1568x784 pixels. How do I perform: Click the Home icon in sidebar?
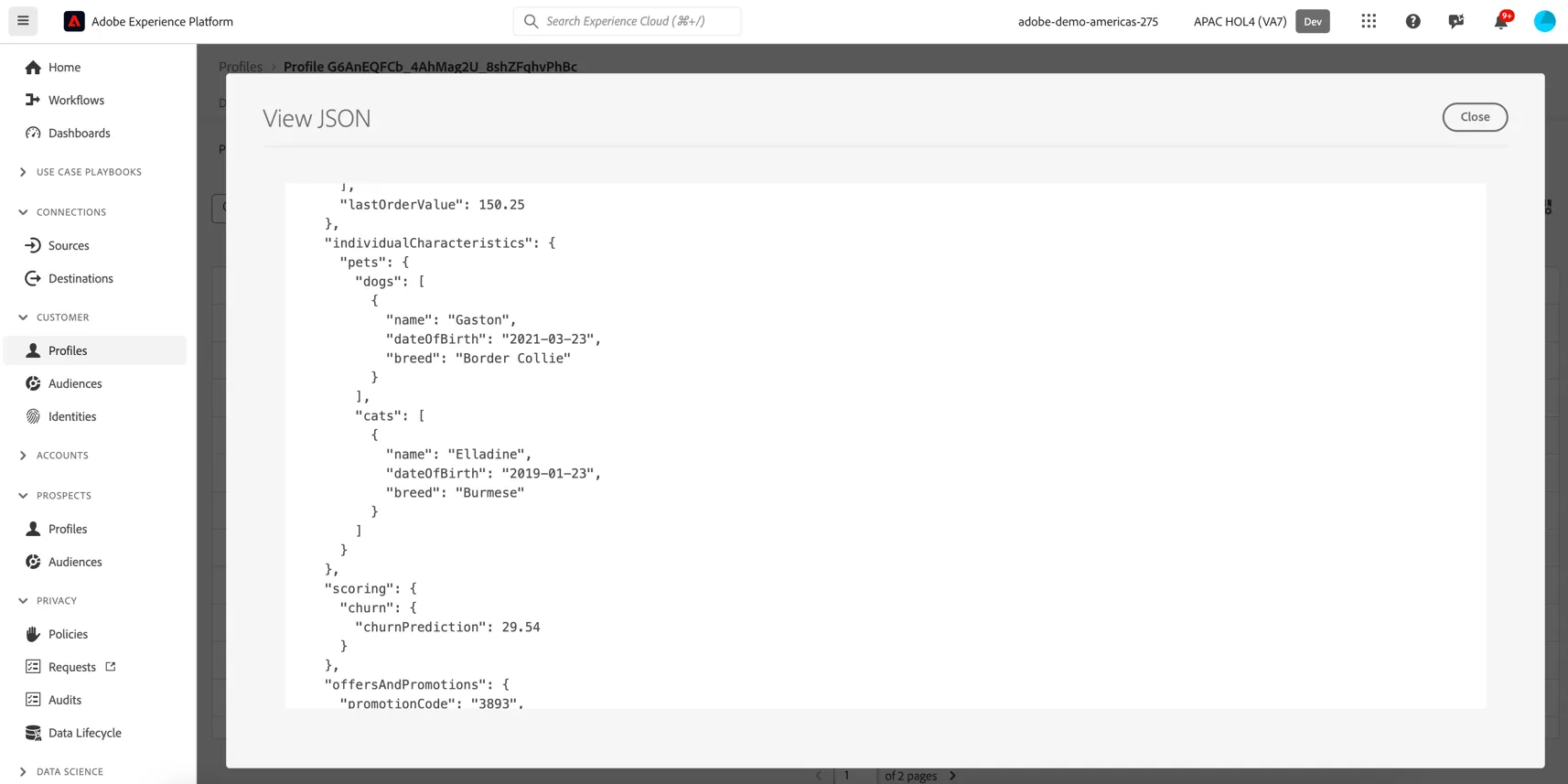[33, 67]
